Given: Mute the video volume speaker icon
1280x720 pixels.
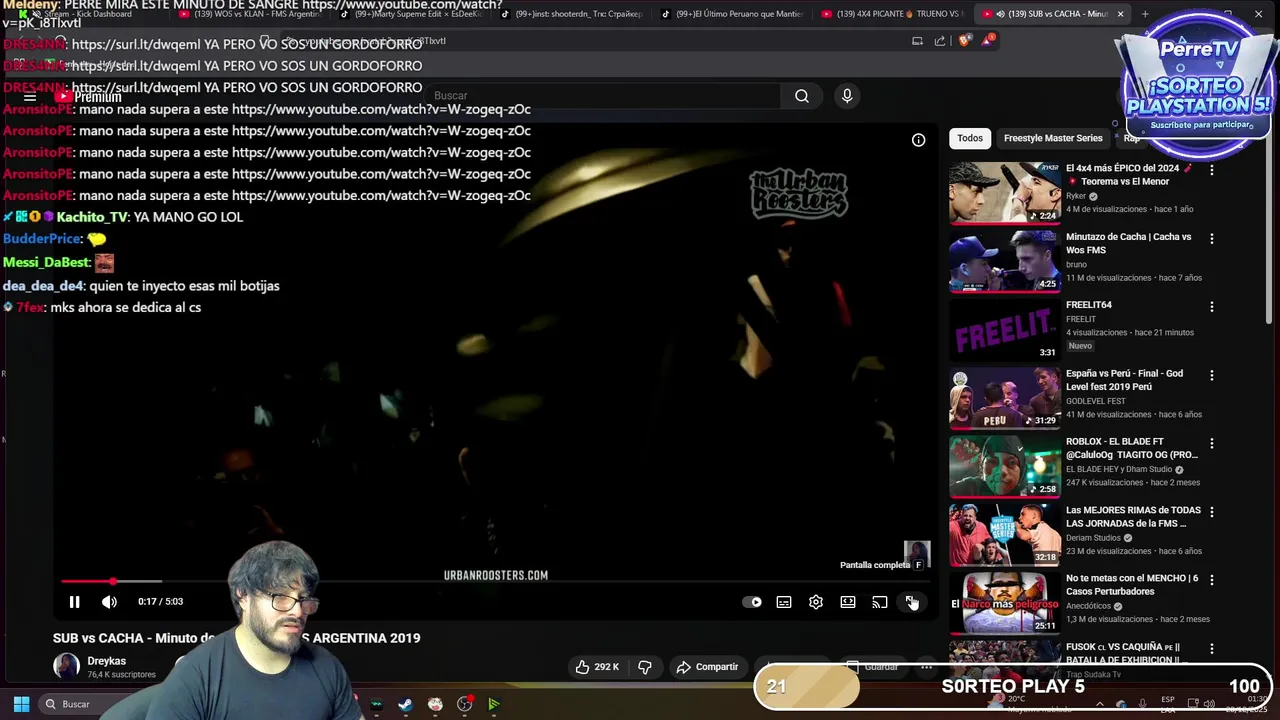Looking at the screenshot, I should pyautogui.click(x=109, y=602).
